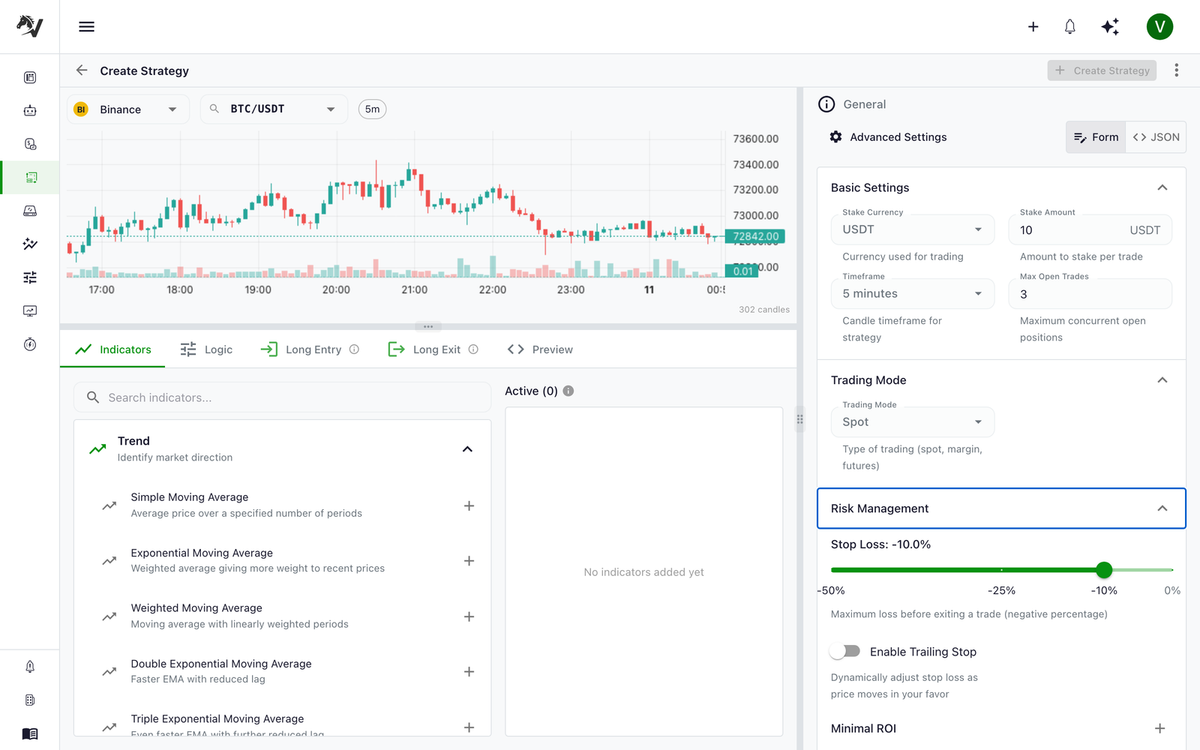This screenshot has height=750, width=1200.
Task: Open the AI sparkle assistant icon
Action: click(1110, 27)
